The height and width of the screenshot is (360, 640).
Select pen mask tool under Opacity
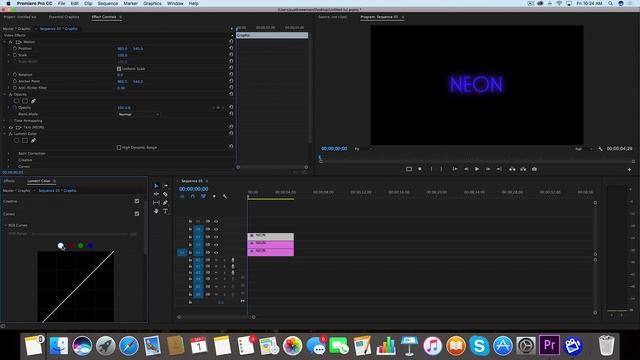(x=33, y=101)
